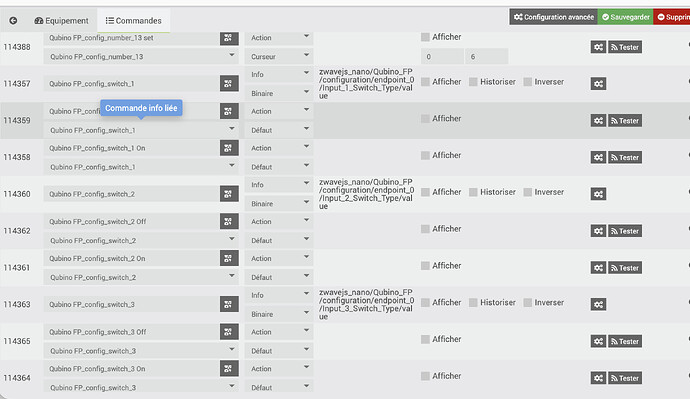Open Défaut subtype dropdown for row 114358
This screenshot has width=690, height=399.
pyautogui.click(x=279, y=167)
